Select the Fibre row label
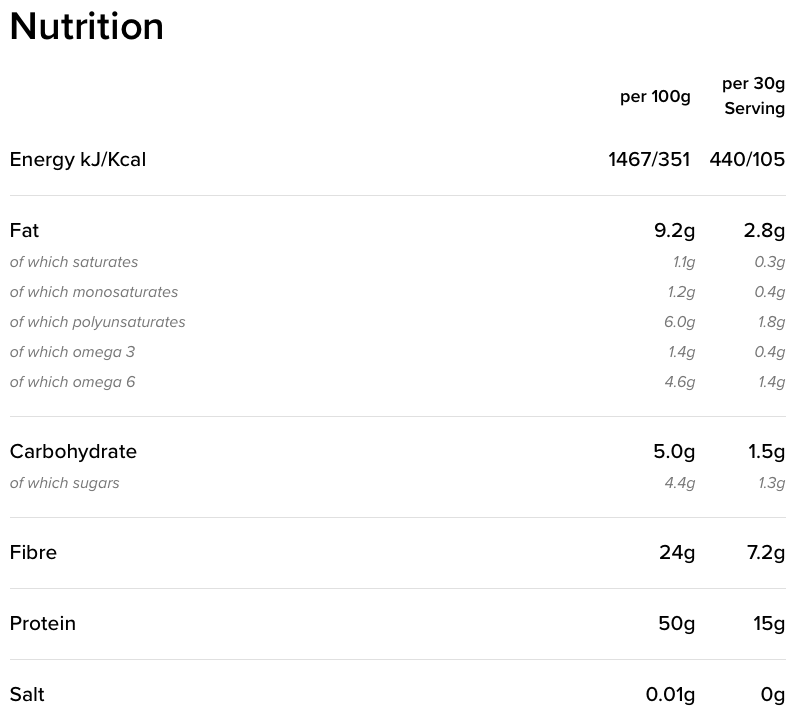805x728 pixels. tap(33, 552)
